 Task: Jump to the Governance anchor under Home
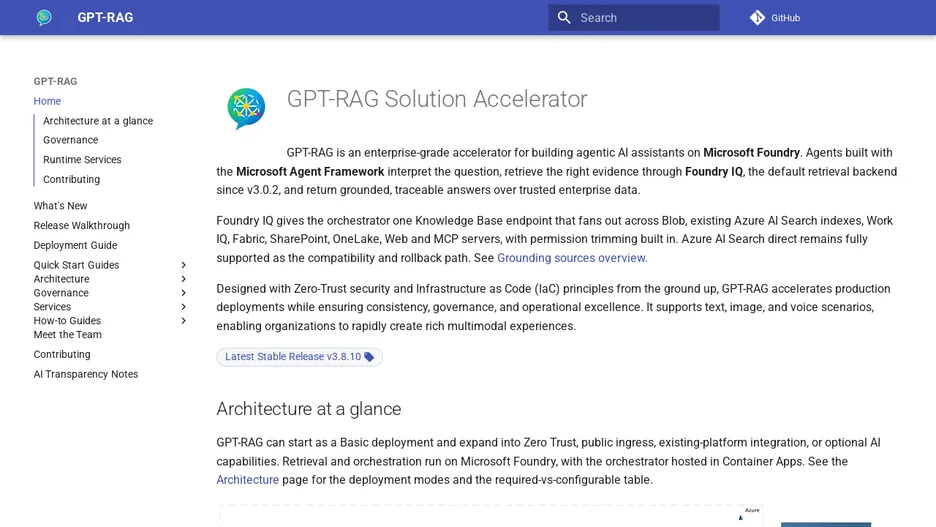[x=70, y=140]
